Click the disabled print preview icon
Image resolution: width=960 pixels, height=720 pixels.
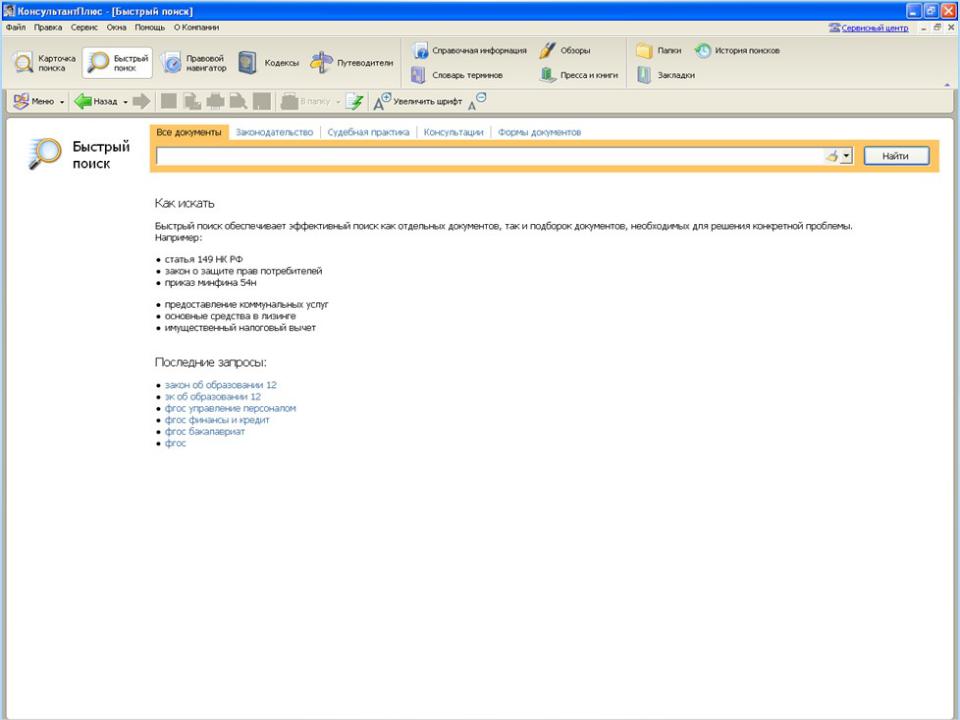pyautogui.click(x=238, y=102)
